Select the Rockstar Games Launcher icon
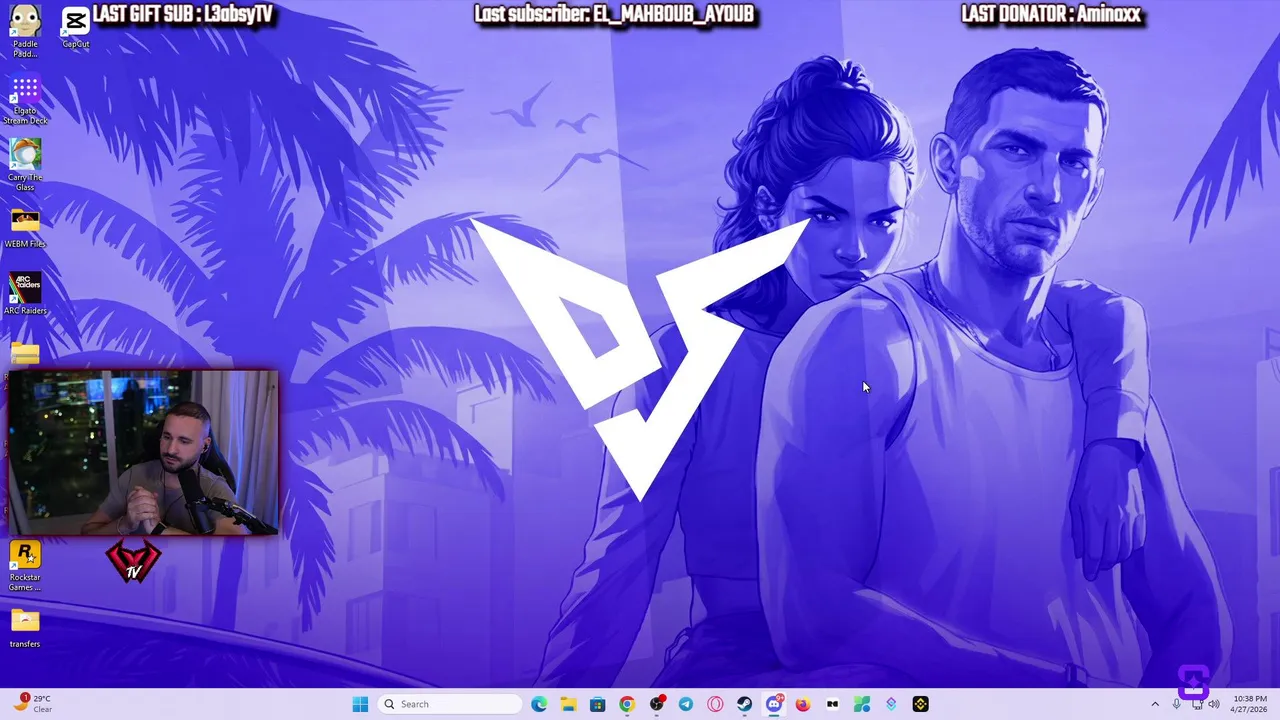This screenshot has width=1280, height=720. click(x=25, y=566)
